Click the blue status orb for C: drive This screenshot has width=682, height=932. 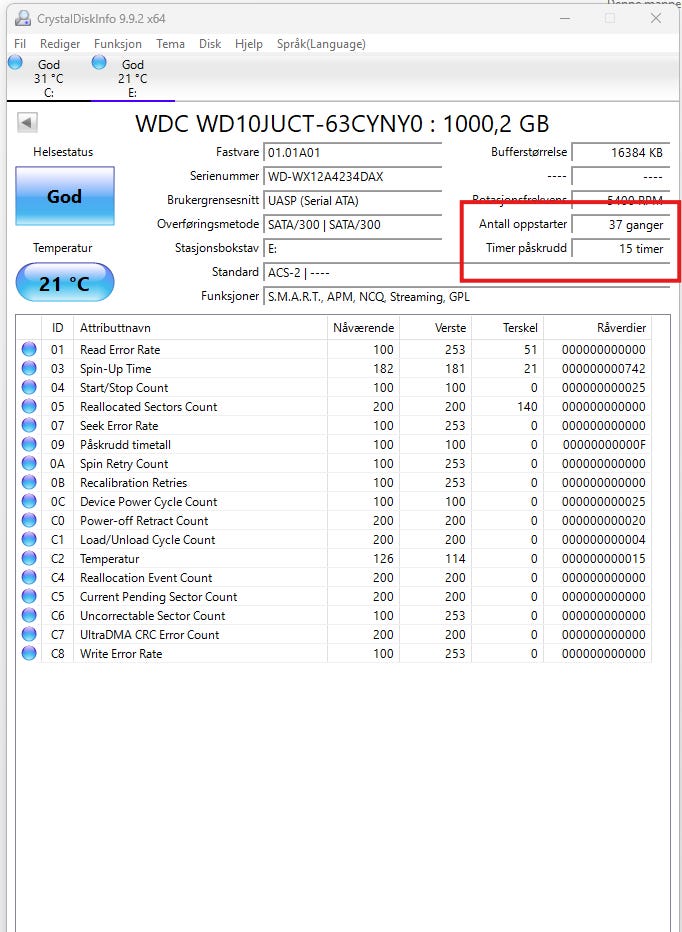point(15,62)
